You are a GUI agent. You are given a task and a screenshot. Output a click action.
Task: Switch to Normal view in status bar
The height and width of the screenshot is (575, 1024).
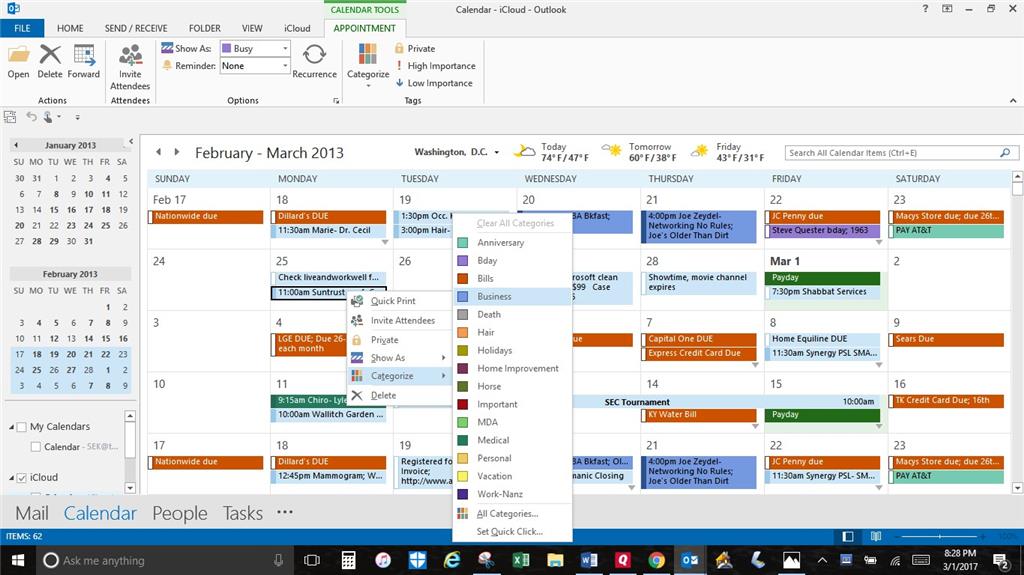[848, 536]
